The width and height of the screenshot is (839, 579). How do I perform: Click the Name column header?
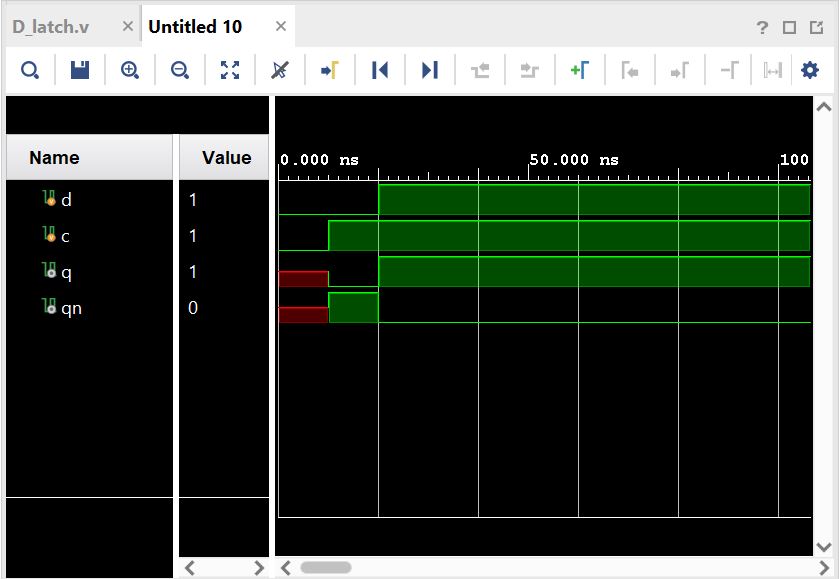point(54,157)
